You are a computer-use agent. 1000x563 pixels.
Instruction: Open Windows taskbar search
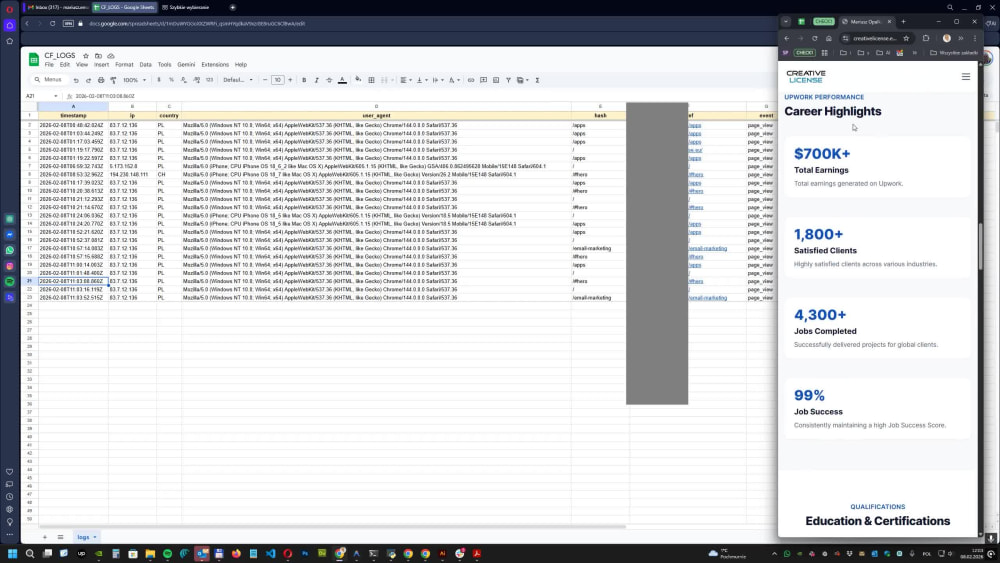29,553
